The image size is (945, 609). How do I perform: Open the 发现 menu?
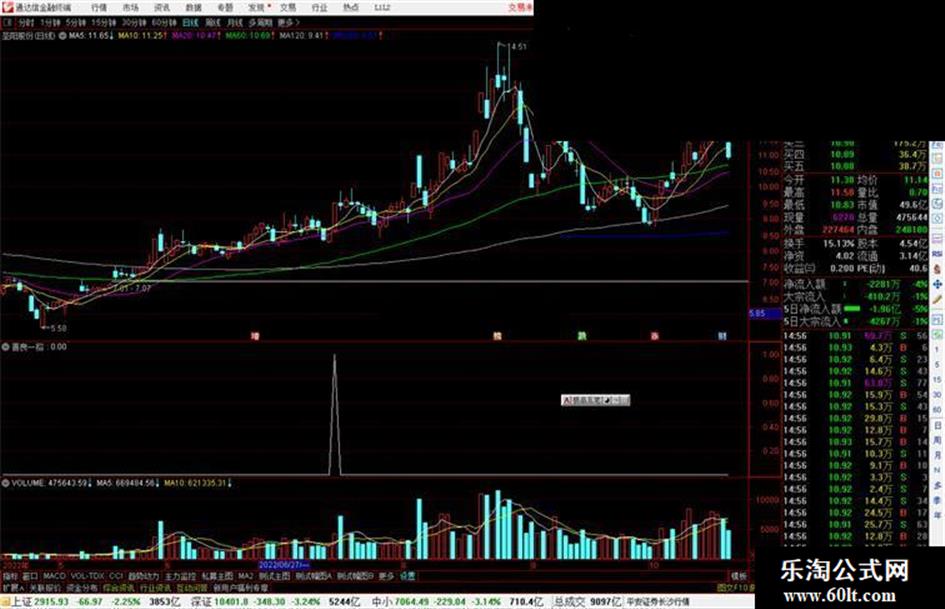(256, 8)
